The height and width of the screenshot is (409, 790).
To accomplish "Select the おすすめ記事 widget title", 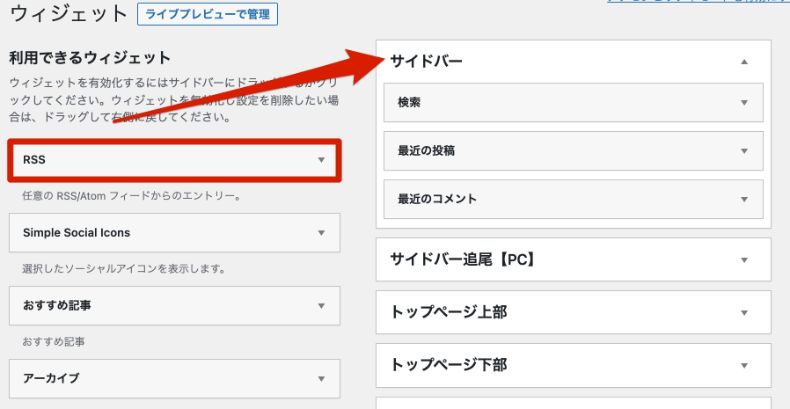I will 57,305.
